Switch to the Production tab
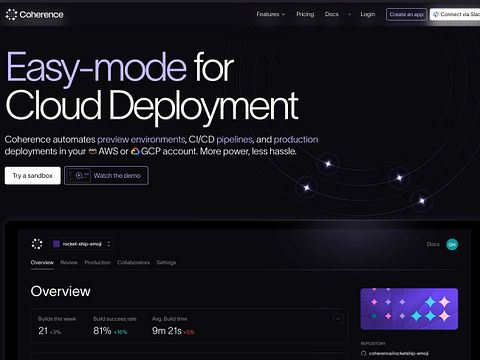 pos(97,263)
